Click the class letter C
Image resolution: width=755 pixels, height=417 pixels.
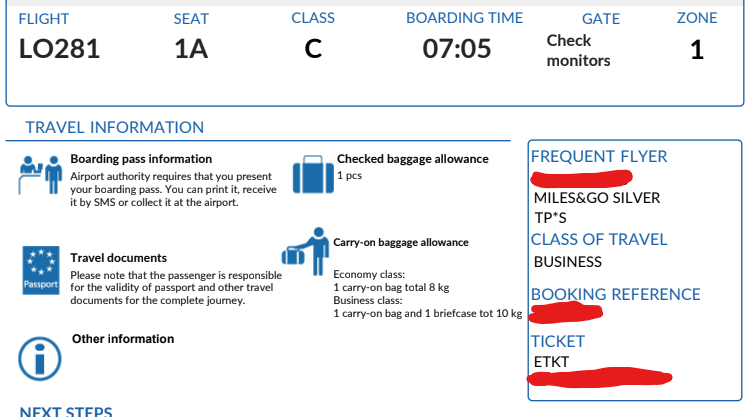point(313,49)
